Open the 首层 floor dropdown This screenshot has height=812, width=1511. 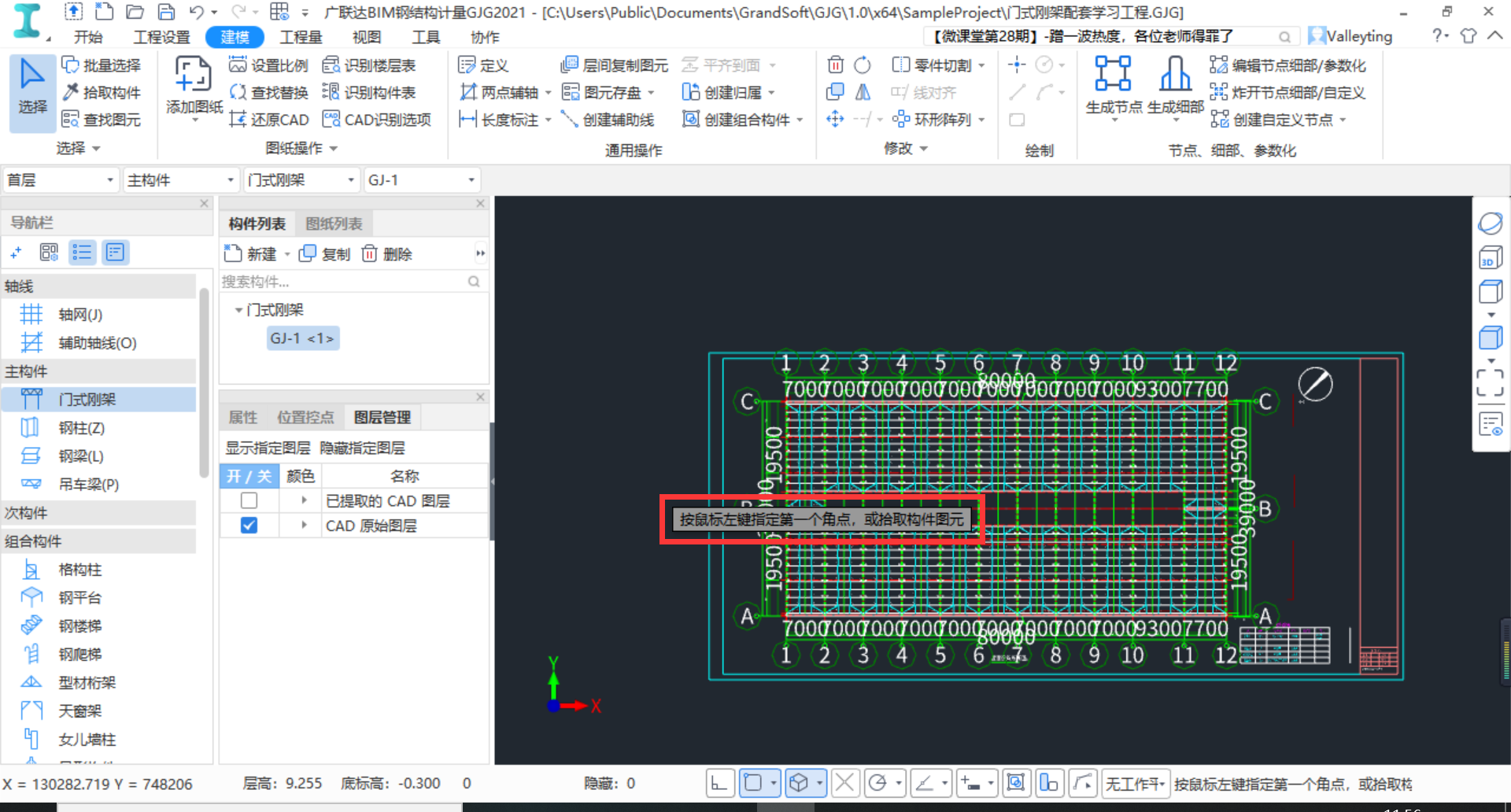[x=61, y=180]
